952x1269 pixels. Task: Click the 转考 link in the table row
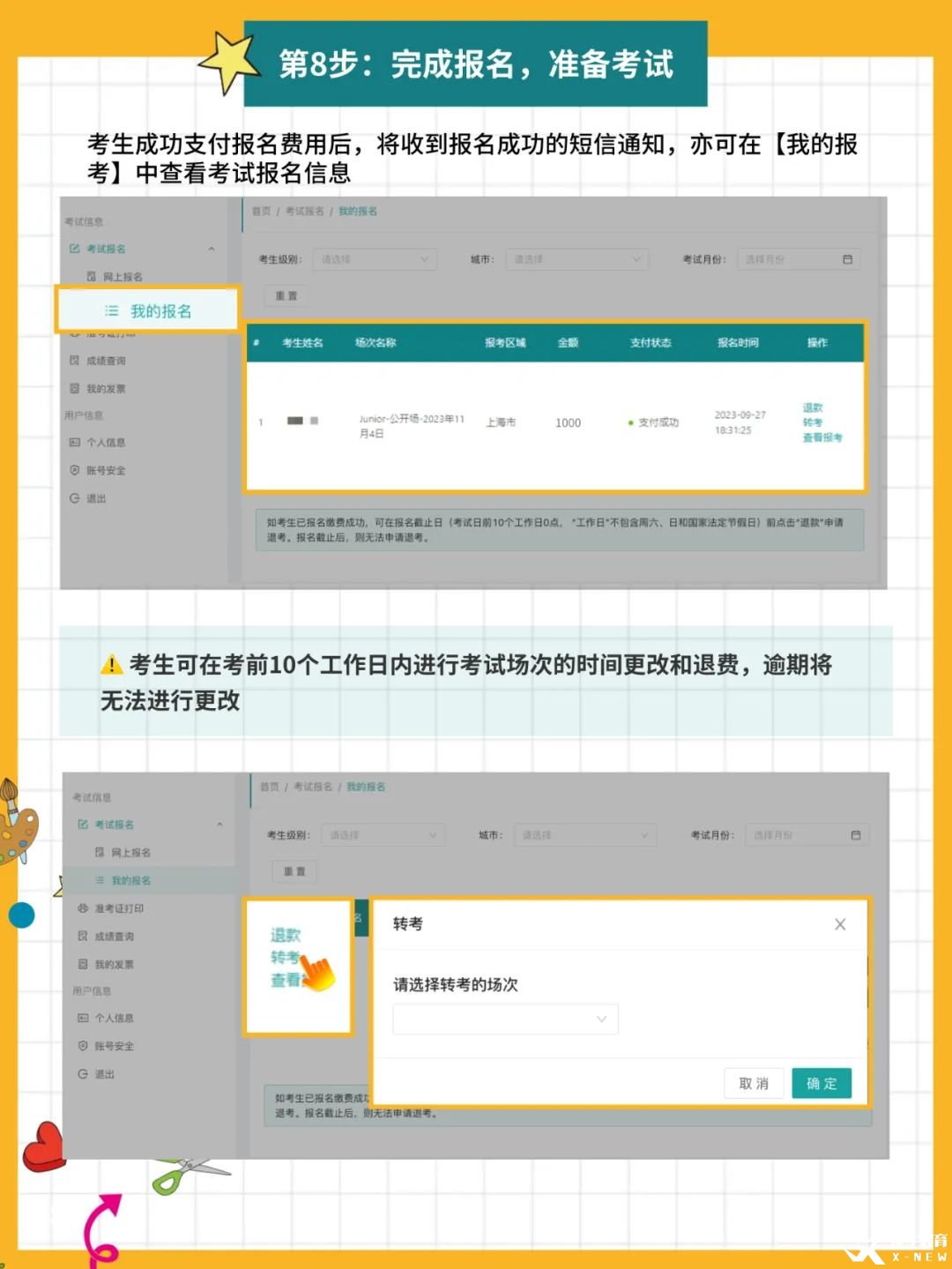pos(813,422)
